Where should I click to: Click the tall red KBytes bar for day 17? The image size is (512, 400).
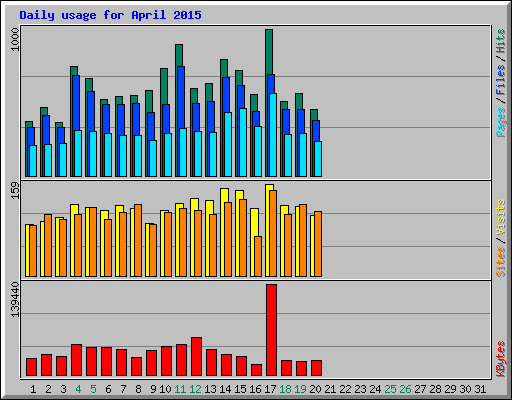pyautogui.click(x=271, y=330)
